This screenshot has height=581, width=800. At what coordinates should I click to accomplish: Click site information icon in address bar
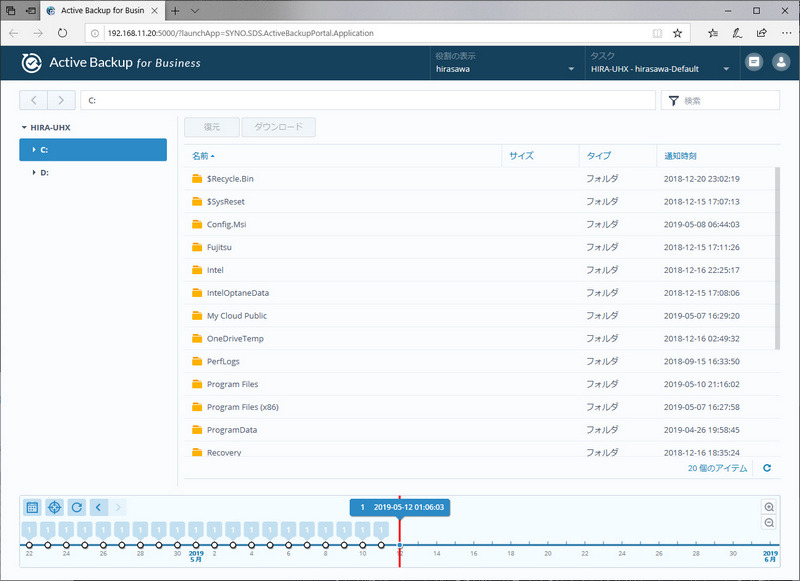pyautogui.click(x=94, y=33)
